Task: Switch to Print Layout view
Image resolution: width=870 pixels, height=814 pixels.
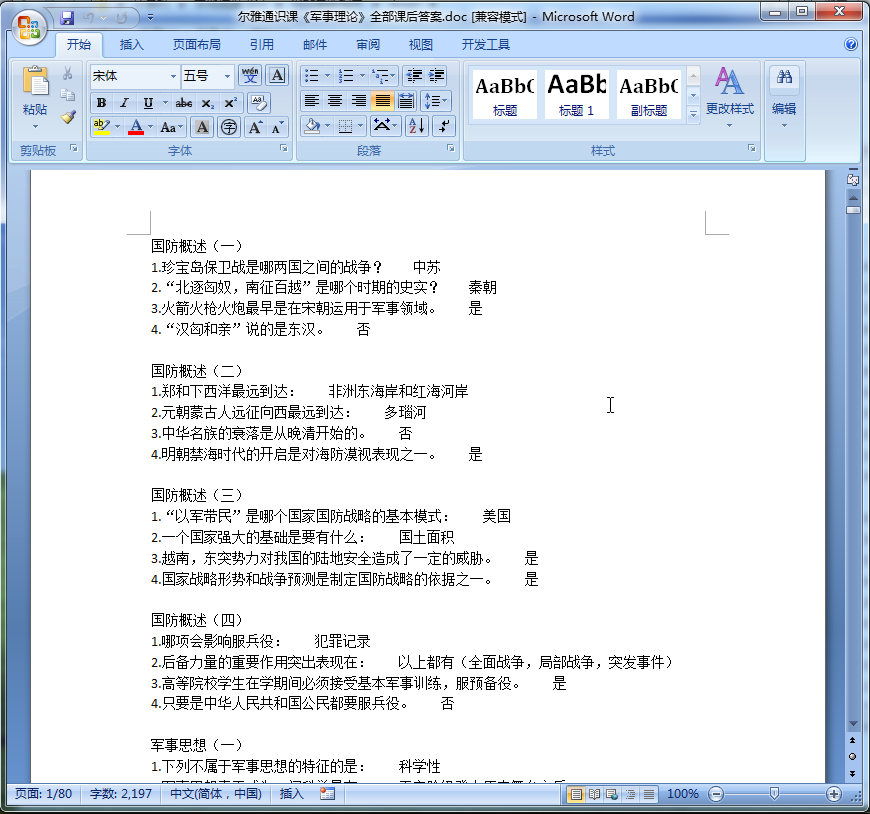Action: [x=576, y=794]
